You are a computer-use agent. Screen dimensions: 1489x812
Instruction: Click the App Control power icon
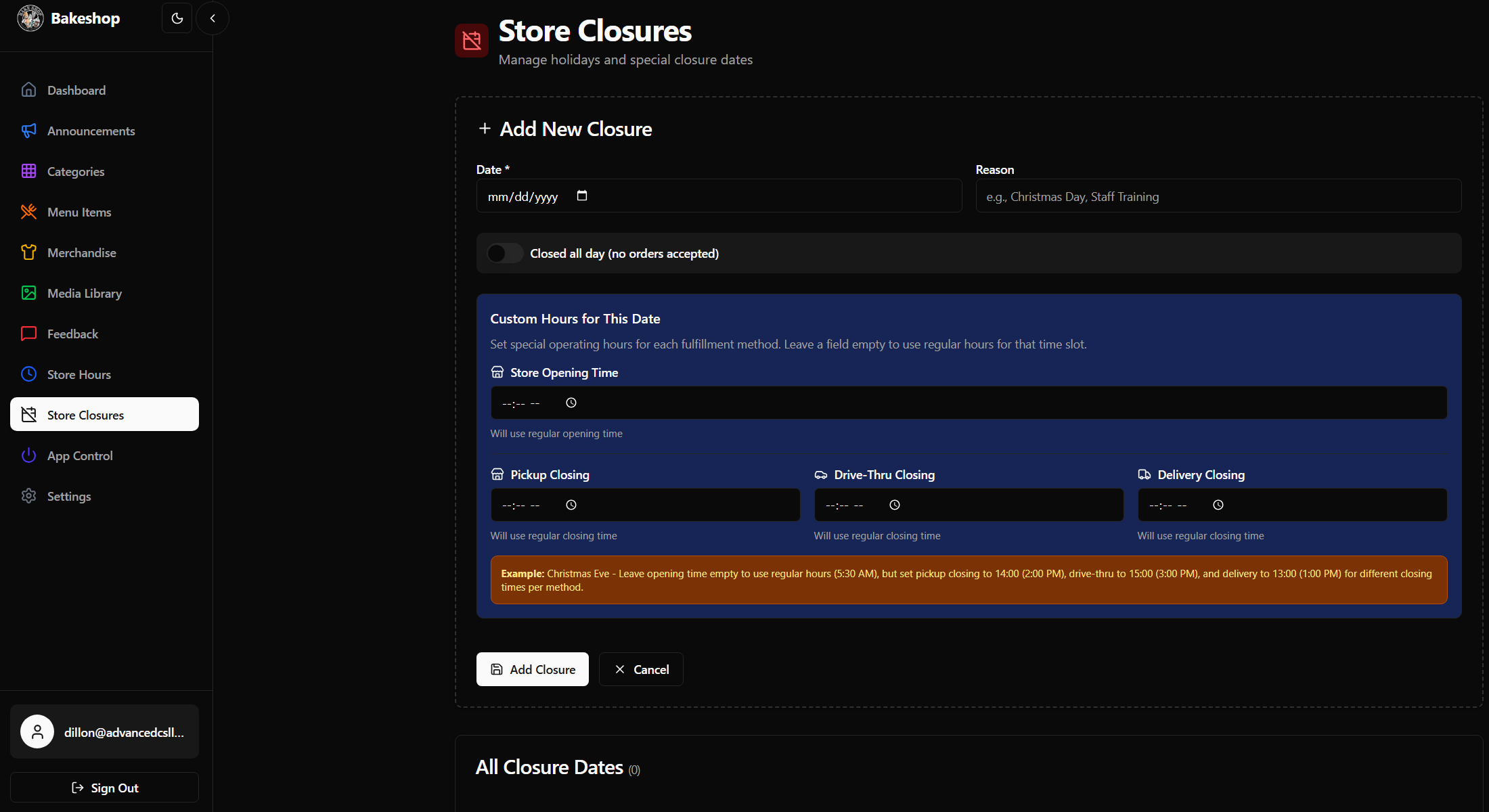tap(28, 455)
